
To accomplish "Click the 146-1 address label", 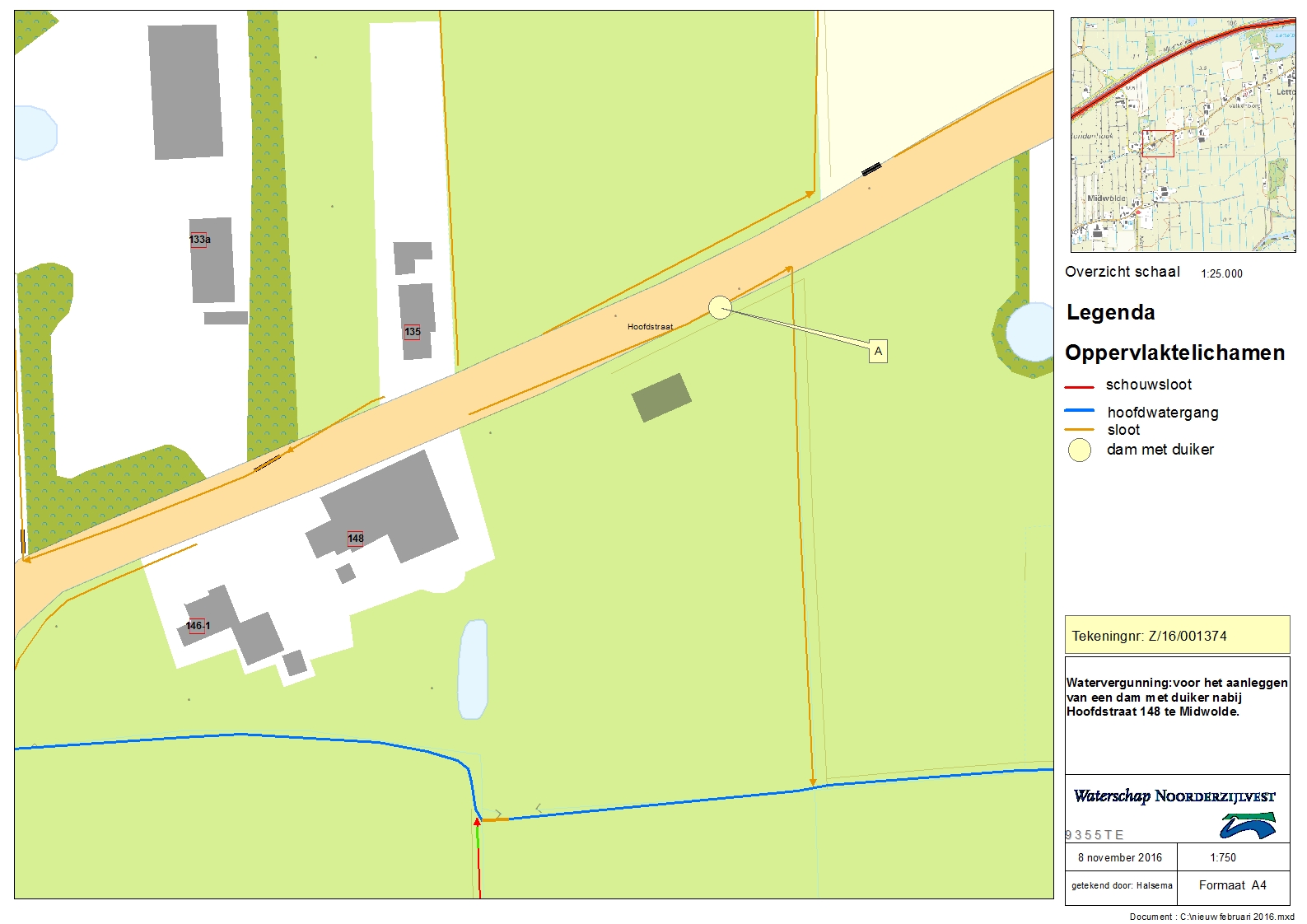I will pyautogui.click(x=198, y=626).
